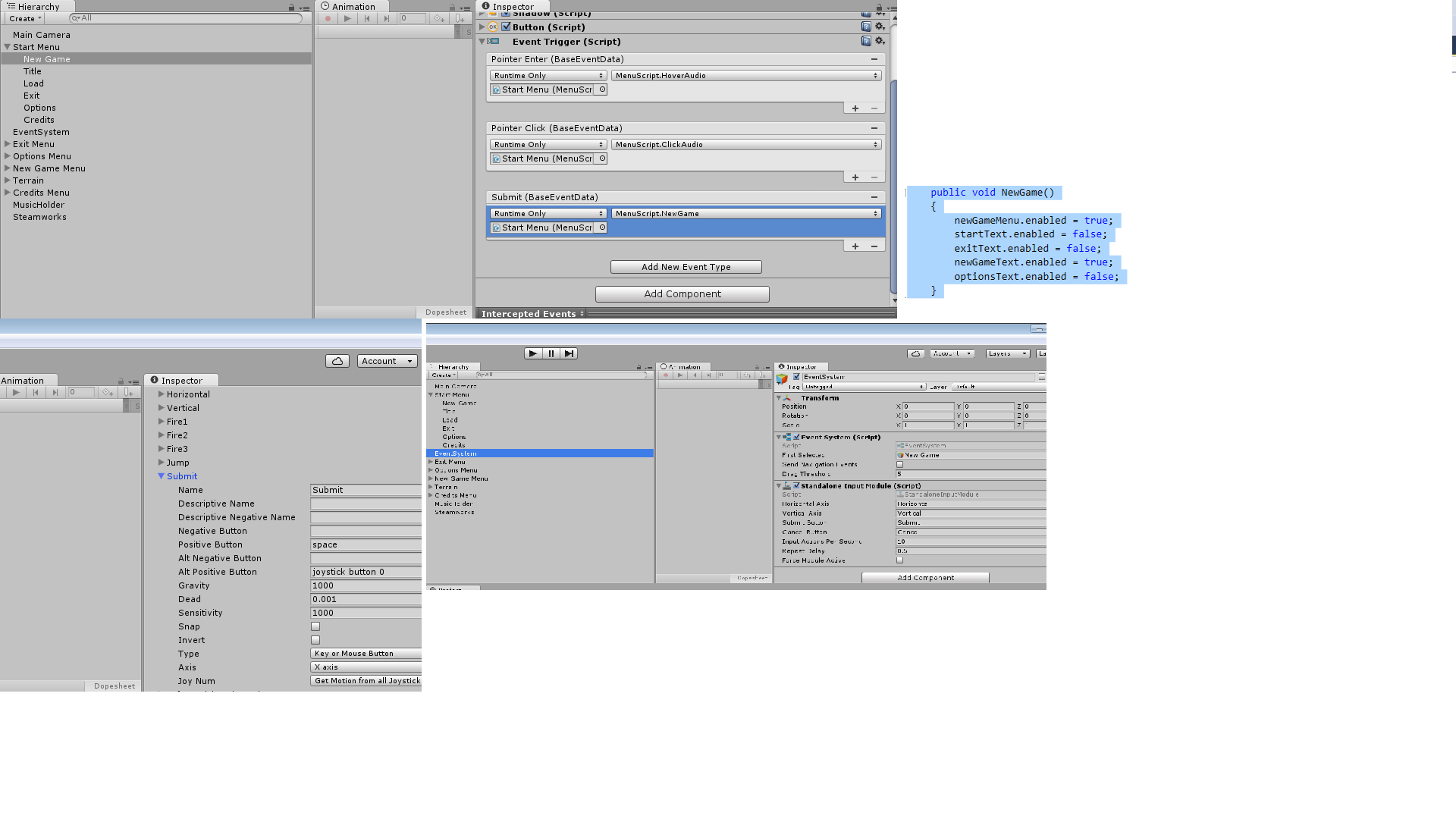Go to previous keyframe in top Animation panel
This screenshot has height=819, width=1456.
click(x=367, y=18)
